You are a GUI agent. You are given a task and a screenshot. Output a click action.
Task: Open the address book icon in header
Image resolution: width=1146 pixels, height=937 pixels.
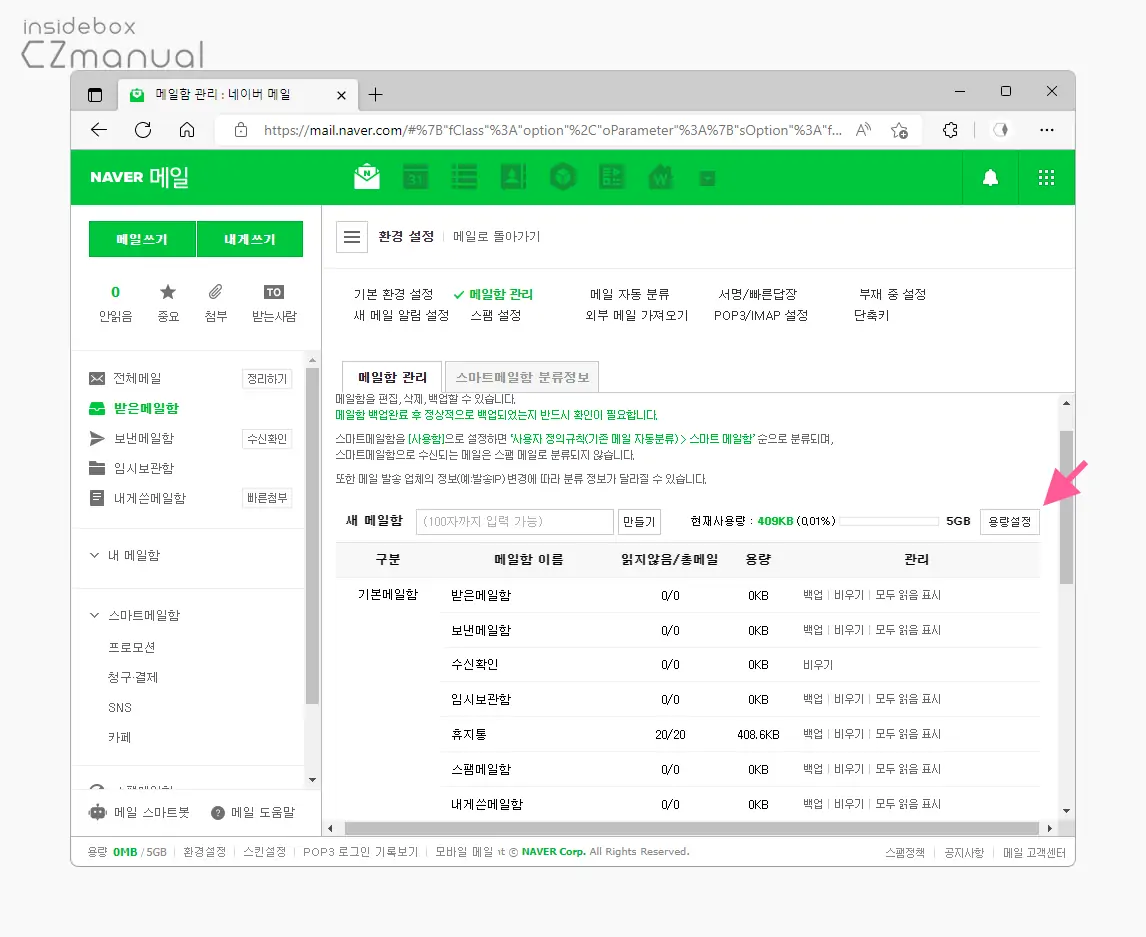(512, 177)
